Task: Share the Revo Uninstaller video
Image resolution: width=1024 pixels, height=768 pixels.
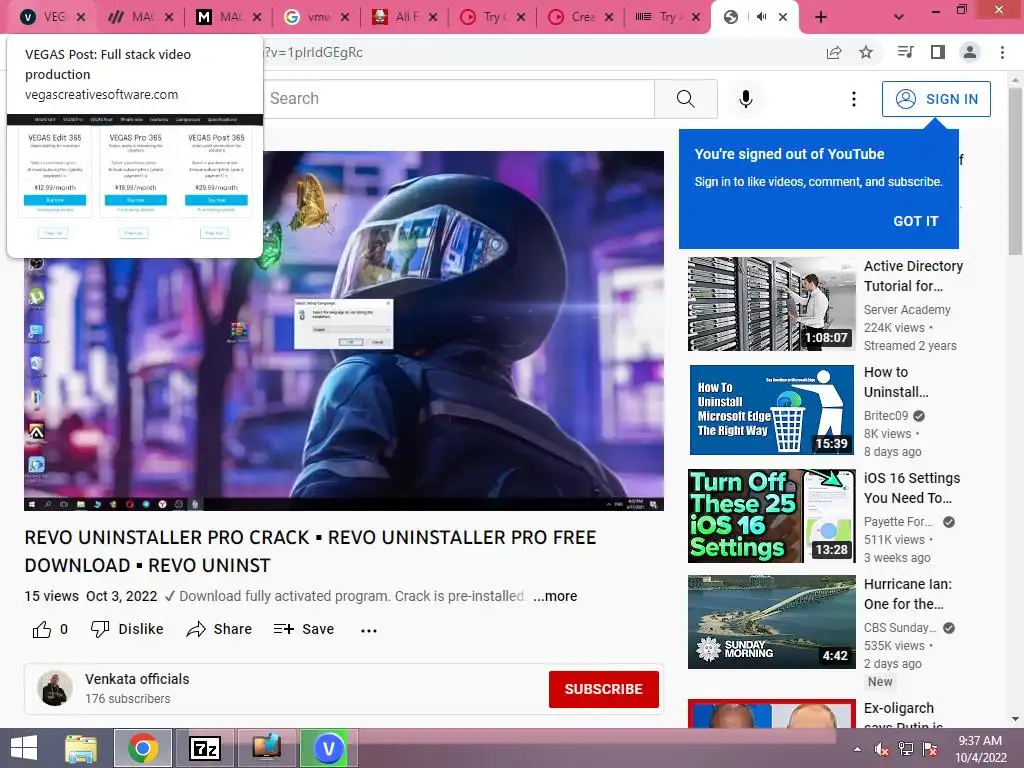Action: pyautogui.click(x=219, y=629)
